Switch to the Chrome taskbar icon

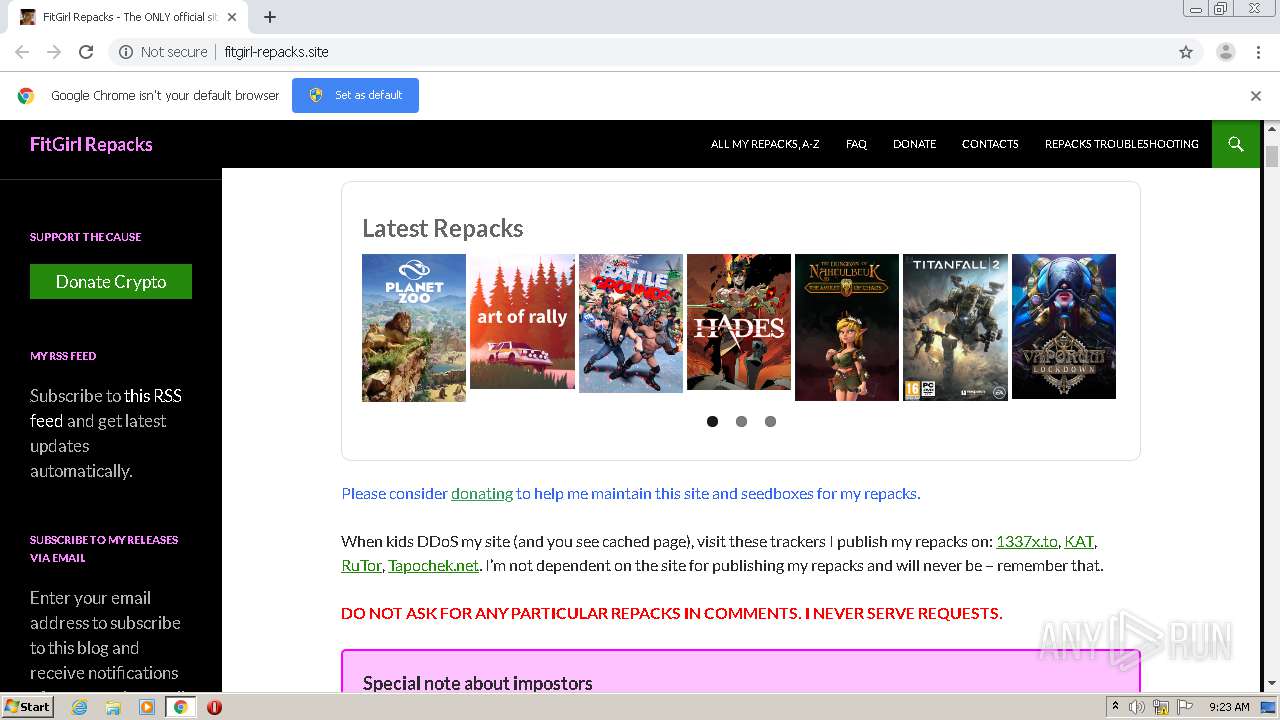click(180, 707)
